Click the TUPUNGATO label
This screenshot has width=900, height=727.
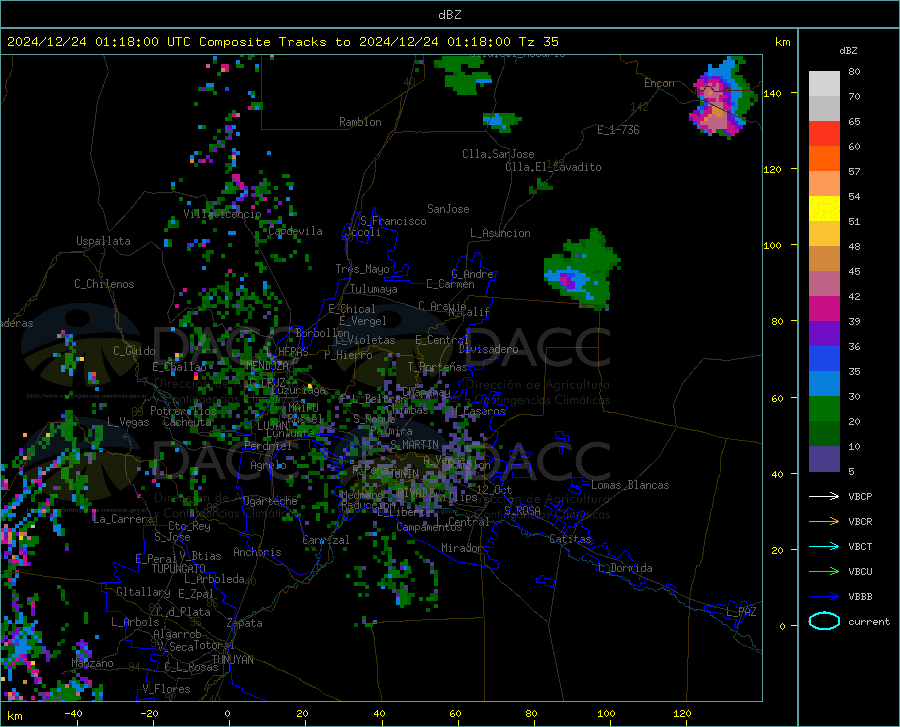[x=179, y=569]
